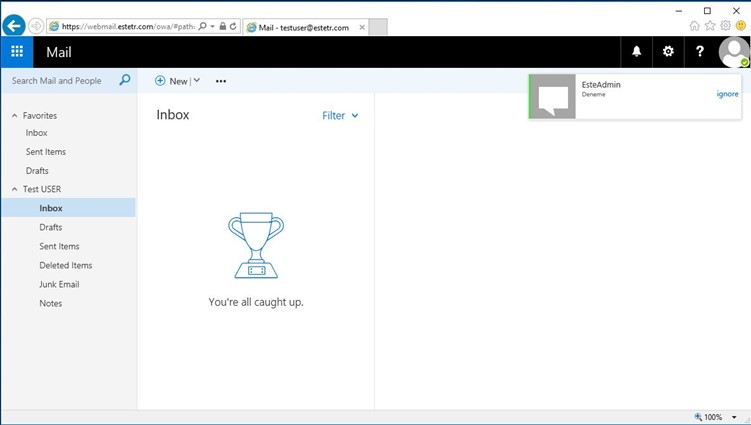Open the 100% zoom level dropdown
This screenshot has width=751, height=425.
tap(734, 417)
